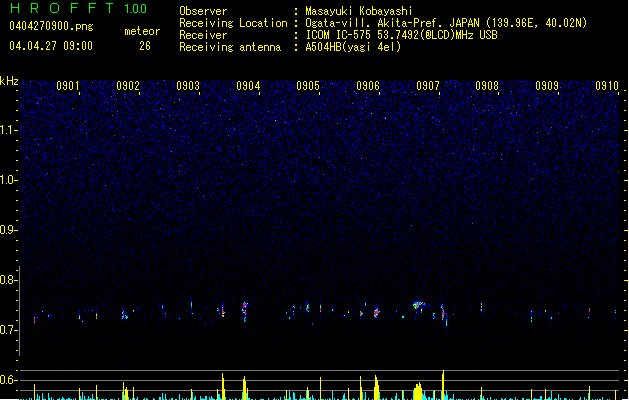Click the 0905 time marker

tap(308, 86)
